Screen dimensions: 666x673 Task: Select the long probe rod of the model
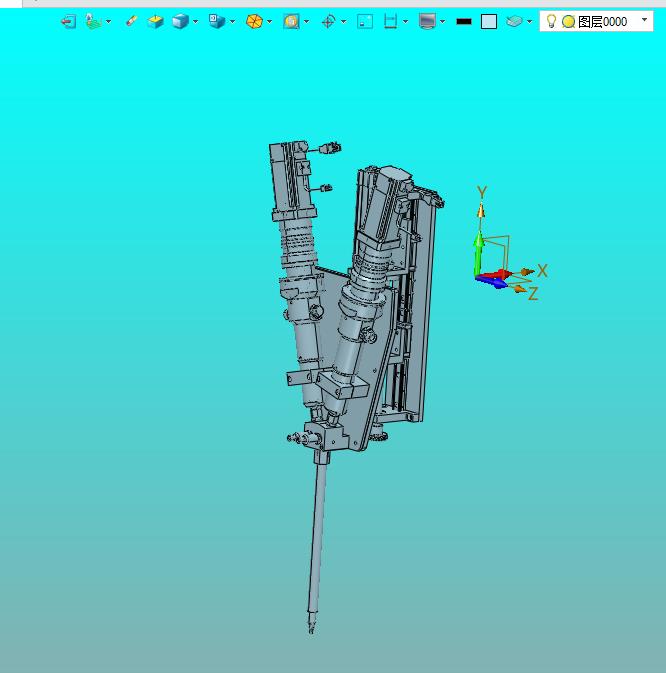coord(318,537)
